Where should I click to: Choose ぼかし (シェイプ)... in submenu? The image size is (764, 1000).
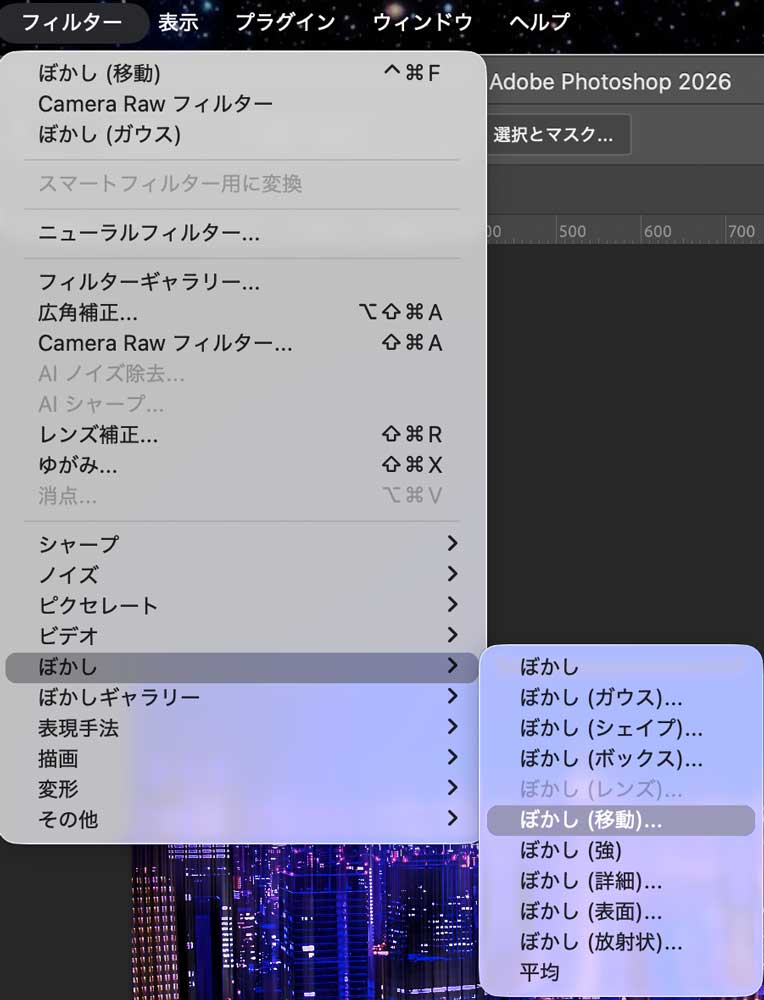point(621,728)
